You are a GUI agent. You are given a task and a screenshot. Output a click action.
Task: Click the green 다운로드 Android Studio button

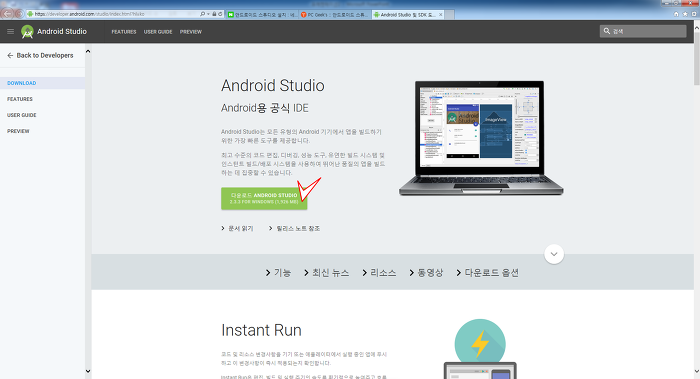click(x=264, y=198)
